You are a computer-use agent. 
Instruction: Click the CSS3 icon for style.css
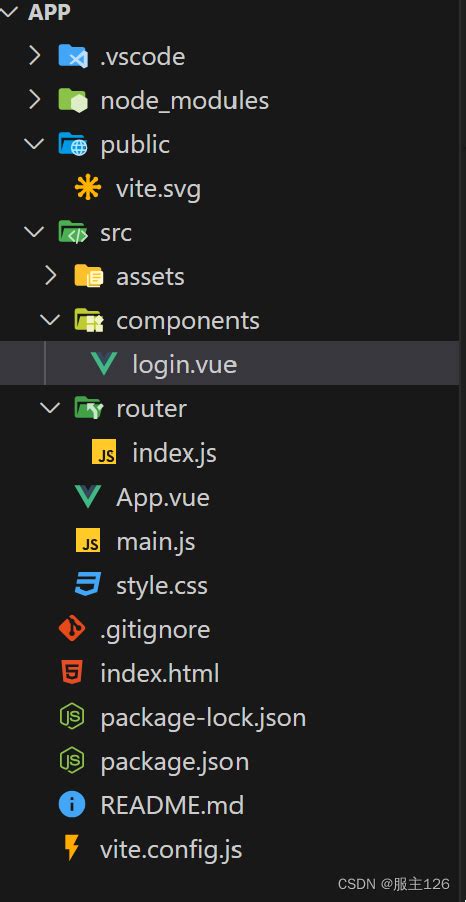[88, 584]
